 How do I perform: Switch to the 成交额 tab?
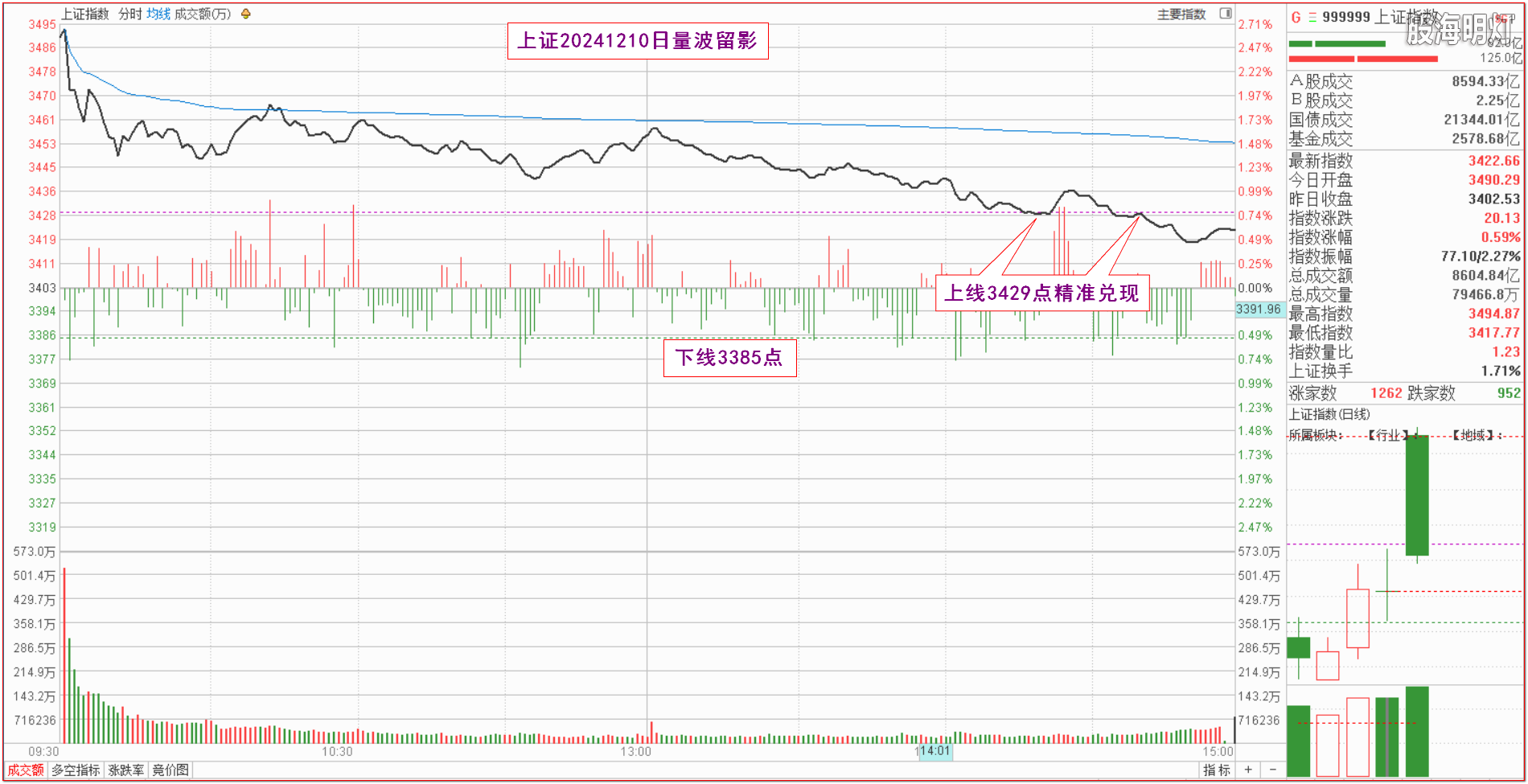coord(26,770)
